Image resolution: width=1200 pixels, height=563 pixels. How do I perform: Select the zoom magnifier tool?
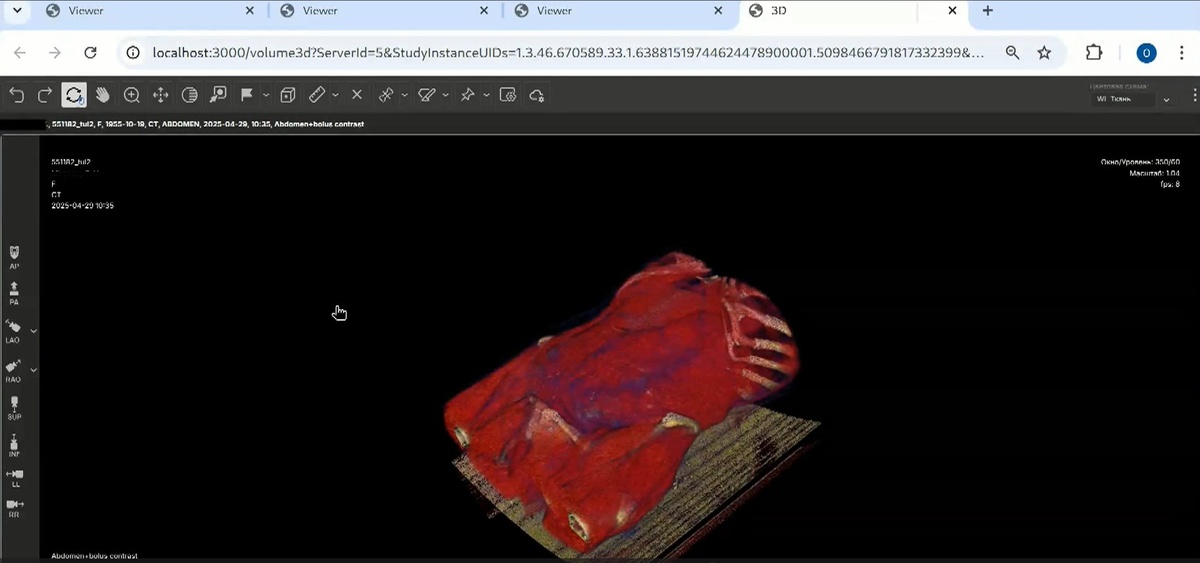131,95
